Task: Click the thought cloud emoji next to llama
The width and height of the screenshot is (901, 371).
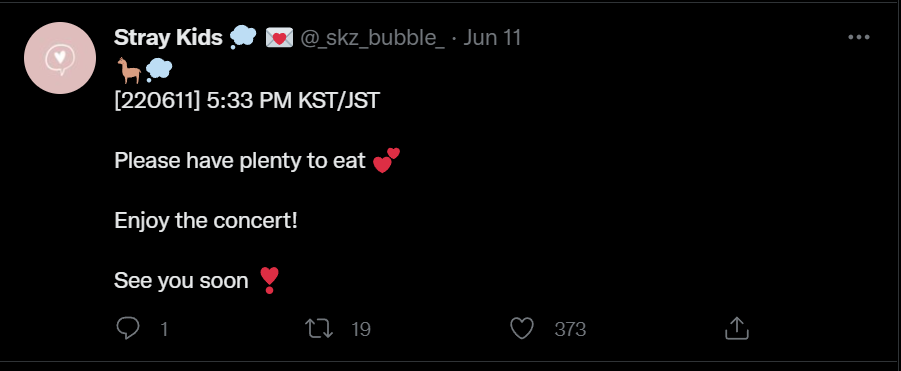Action: coord(159,70)
